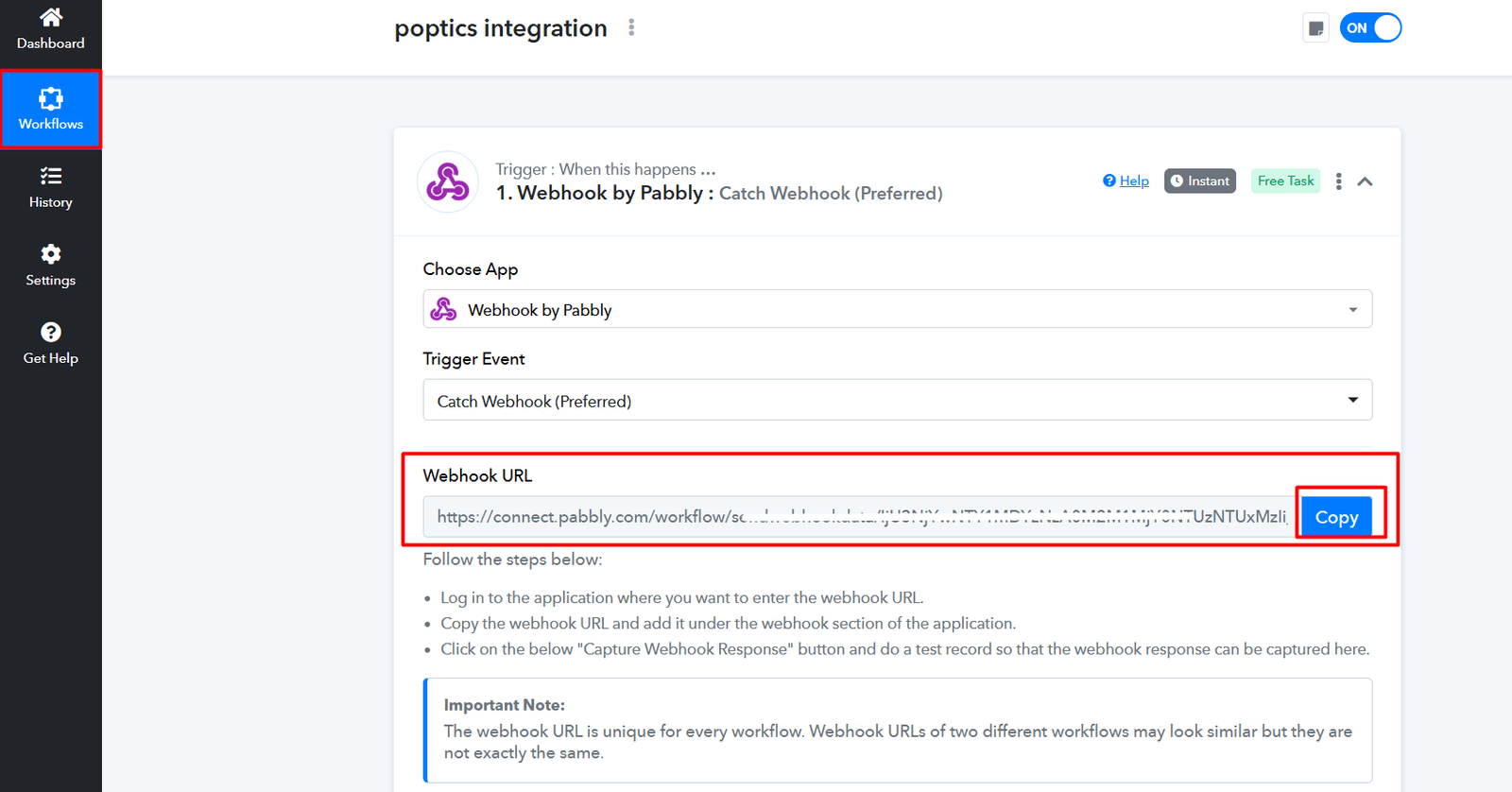Open three-dot menu beside poptics integration title

point(631,28)
